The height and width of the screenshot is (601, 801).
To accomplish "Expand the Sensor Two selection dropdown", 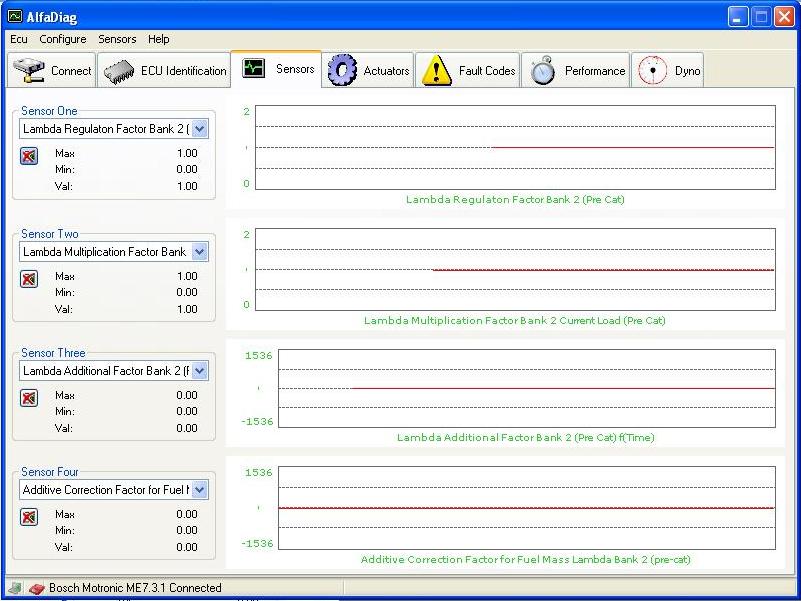I will (199, 252).
